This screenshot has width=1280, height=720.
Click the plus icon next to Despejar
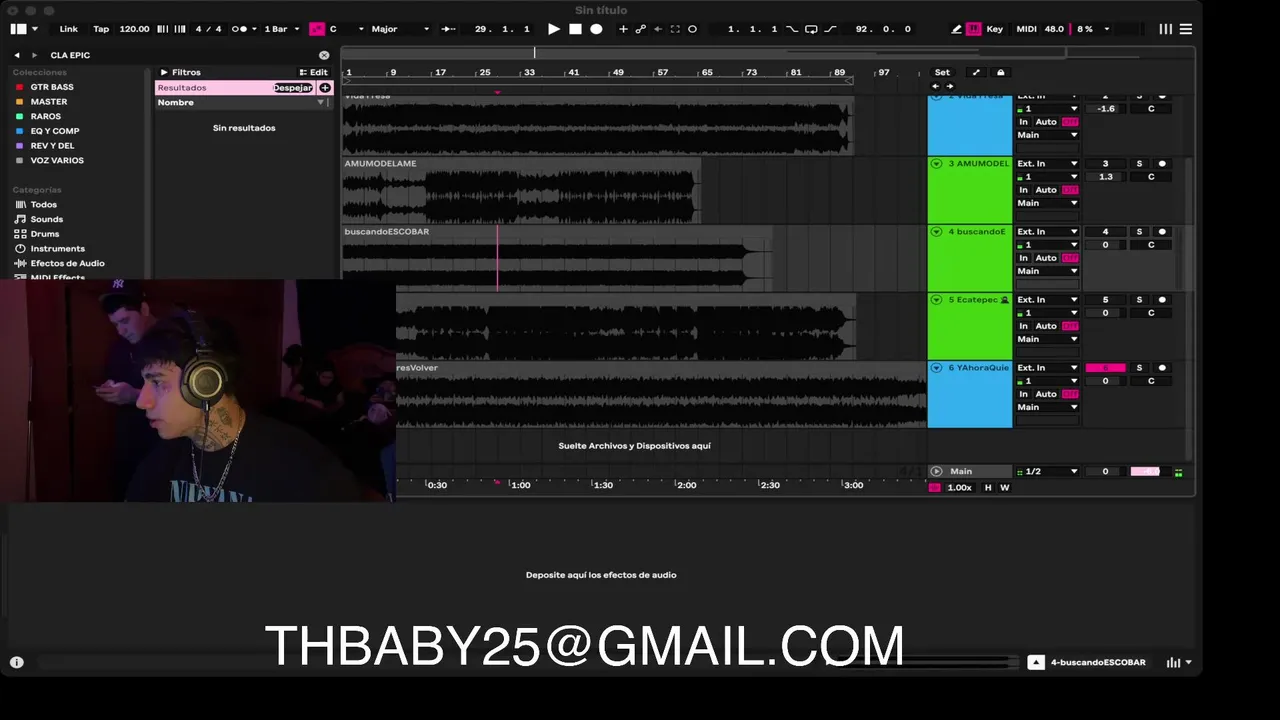coord(325,88)
